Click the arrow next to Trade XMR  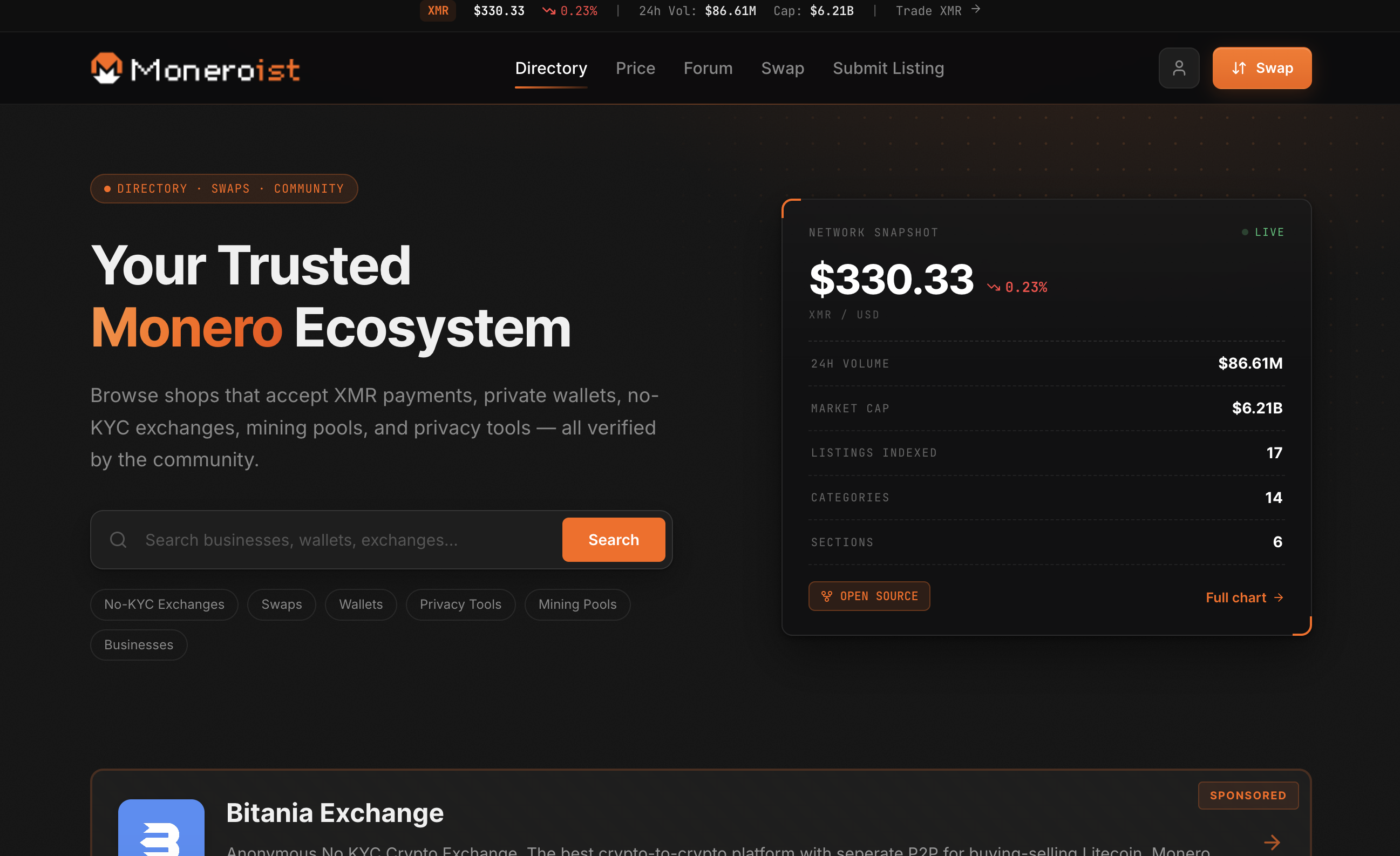tap(976, 10)
